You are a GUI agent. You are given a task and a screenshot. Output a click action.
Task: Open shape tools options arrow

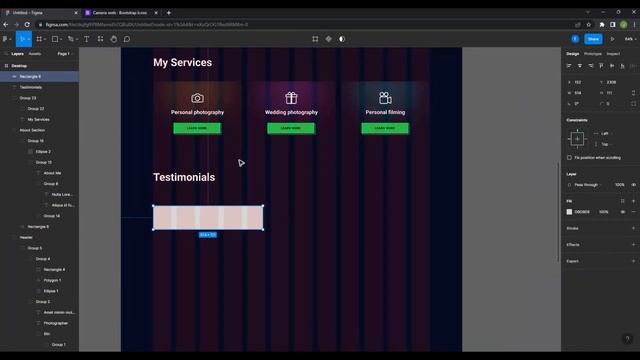coord(61,40)
